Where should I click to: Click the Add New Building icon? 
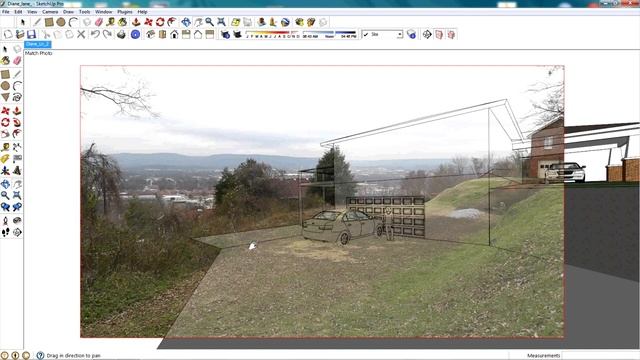(261, 22)
